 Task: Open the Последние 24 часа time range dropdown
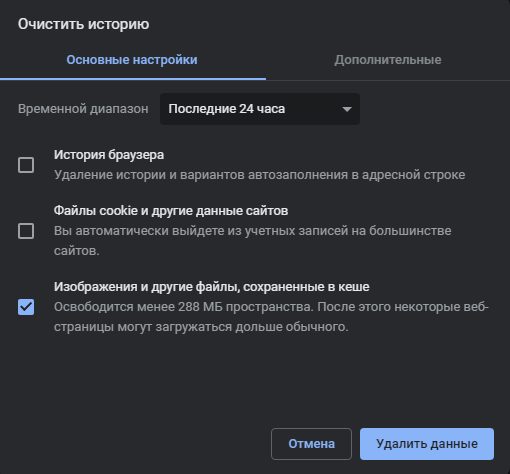[x=260, y=109]
